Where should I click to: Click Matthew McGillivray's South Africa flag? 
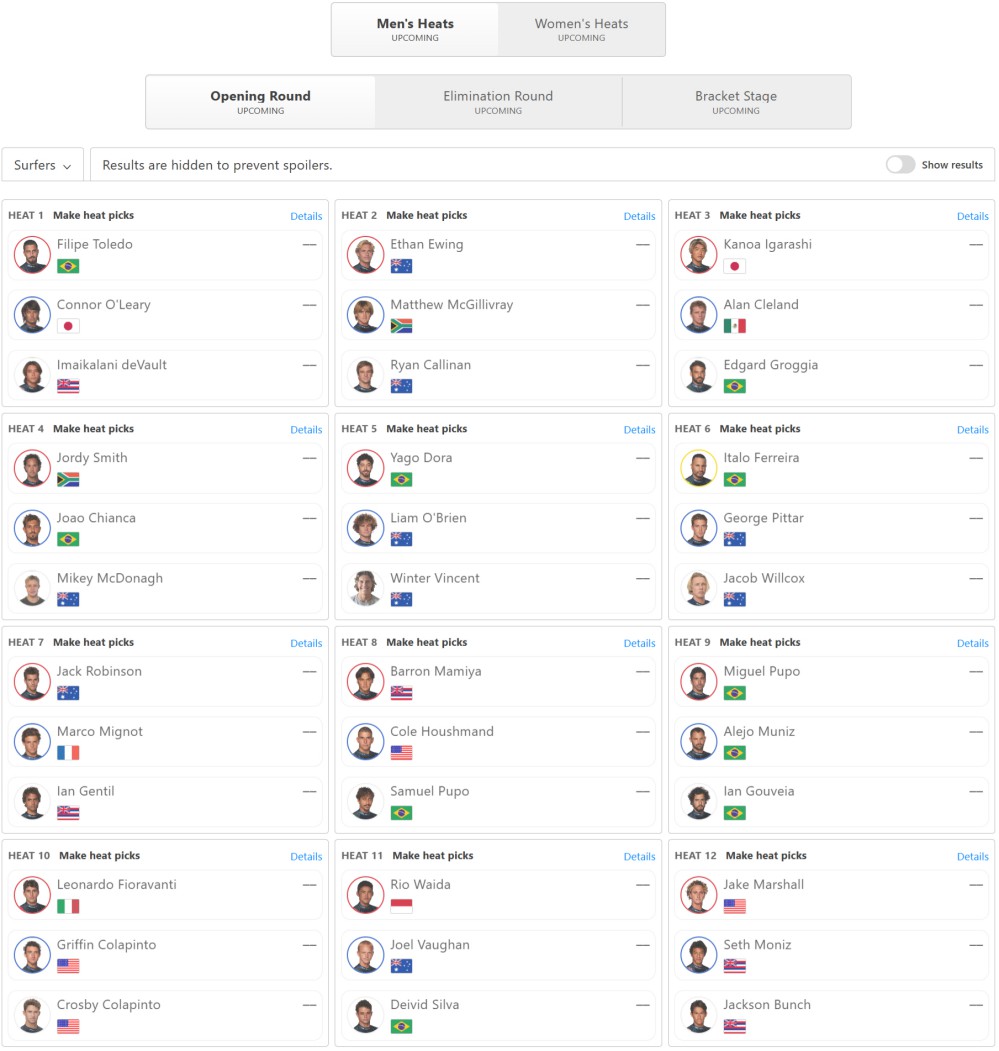[401, 326]
